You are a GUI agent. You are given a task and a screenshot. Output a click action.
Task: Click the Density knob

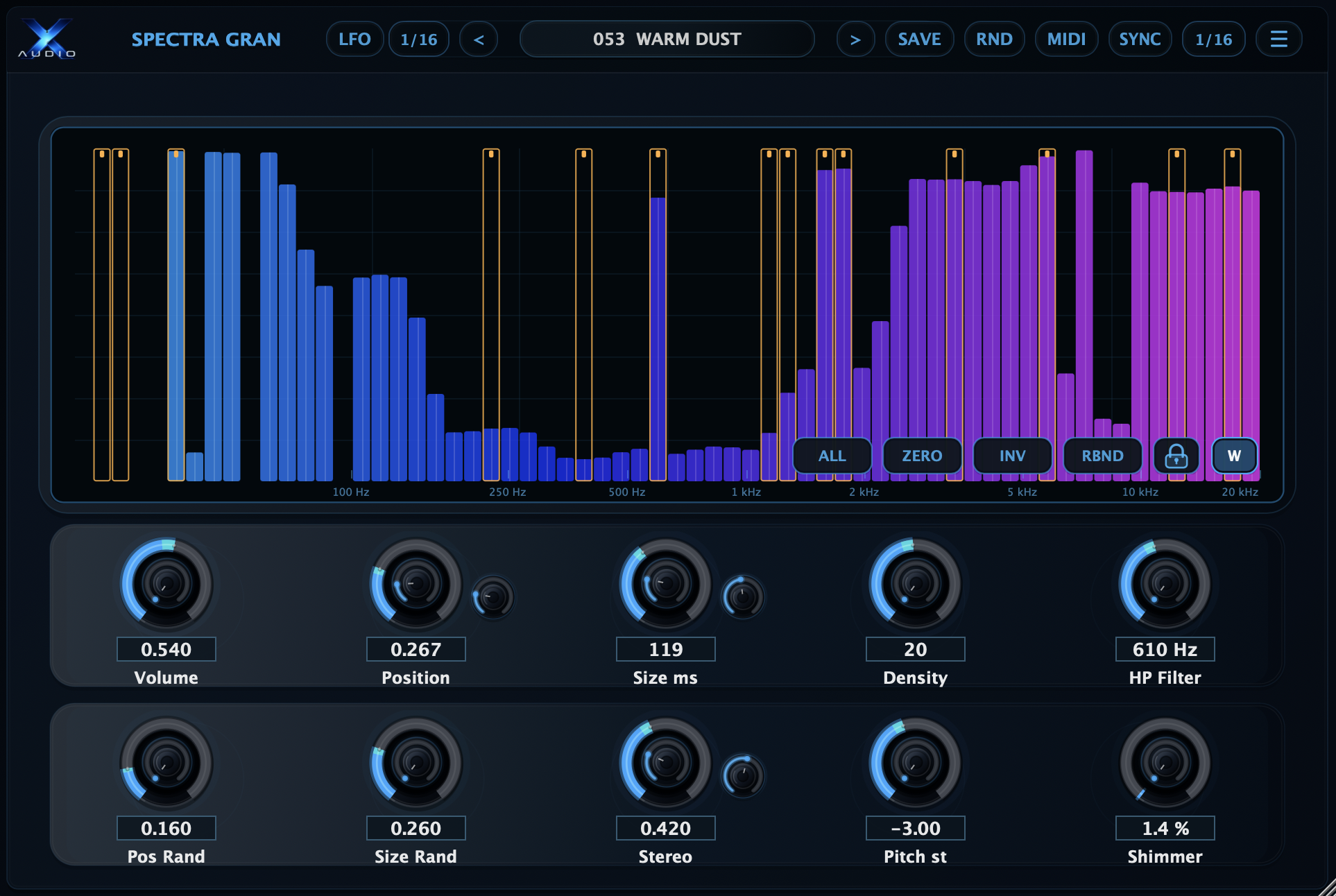pos(916,583)
